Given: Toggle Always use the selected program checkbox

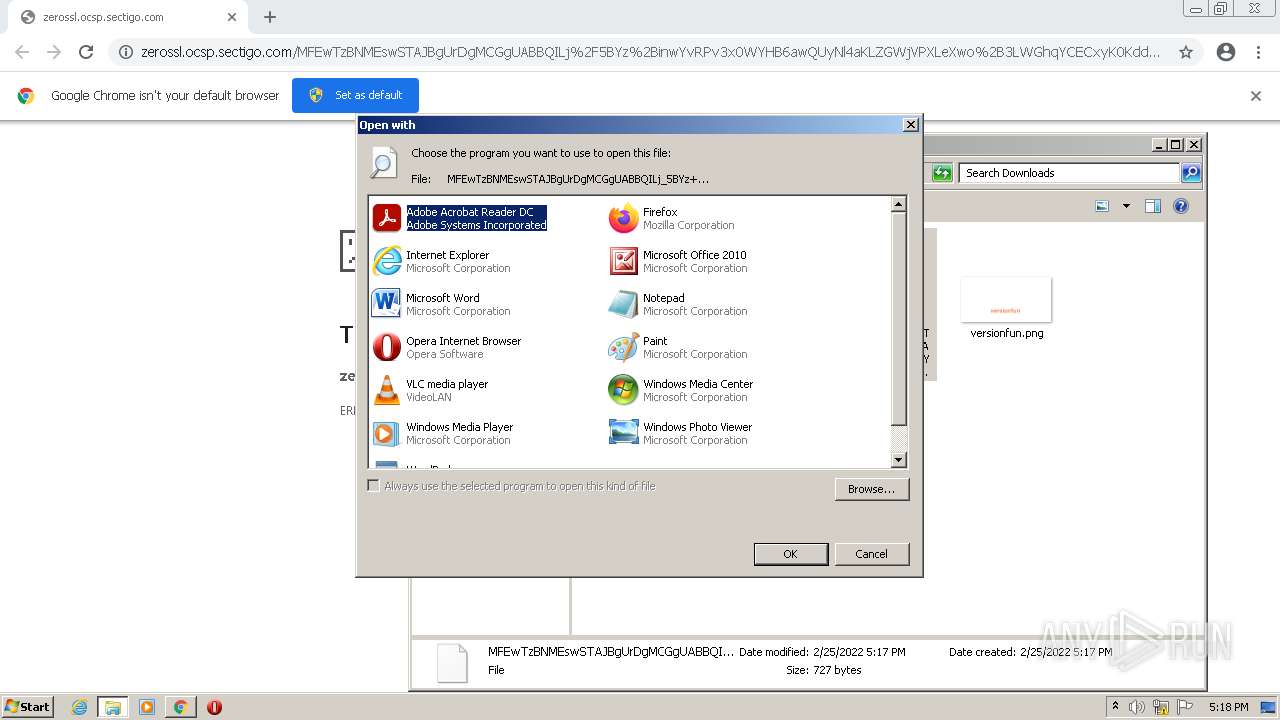Looking at the screenshot, I should pos(374,486).
